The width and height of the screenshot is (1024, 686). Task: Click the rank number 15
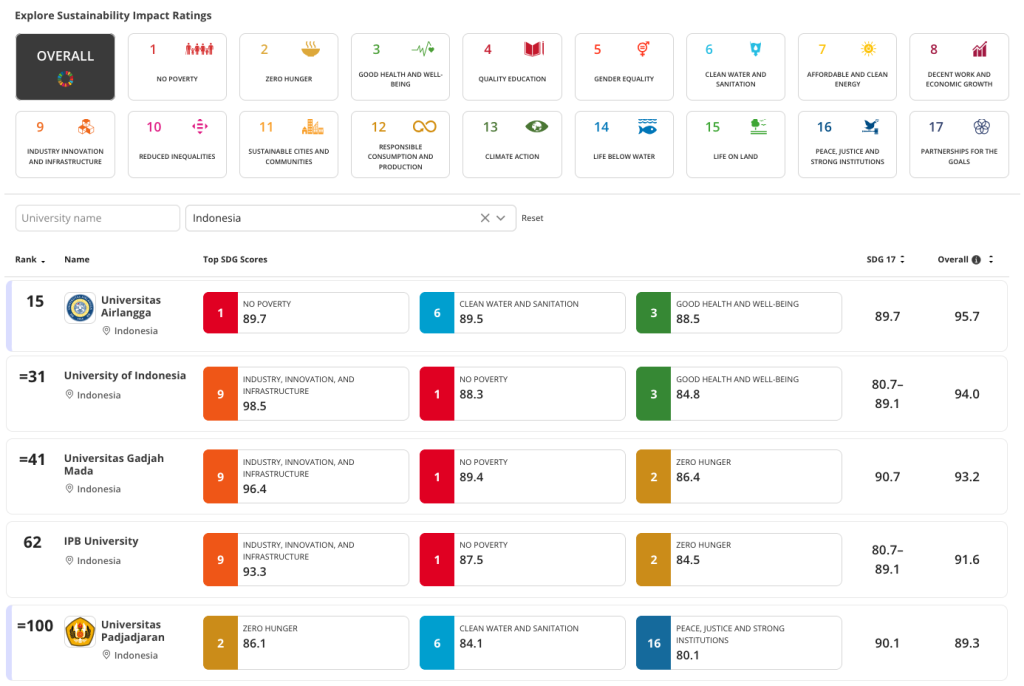click(x=35, y=302)
